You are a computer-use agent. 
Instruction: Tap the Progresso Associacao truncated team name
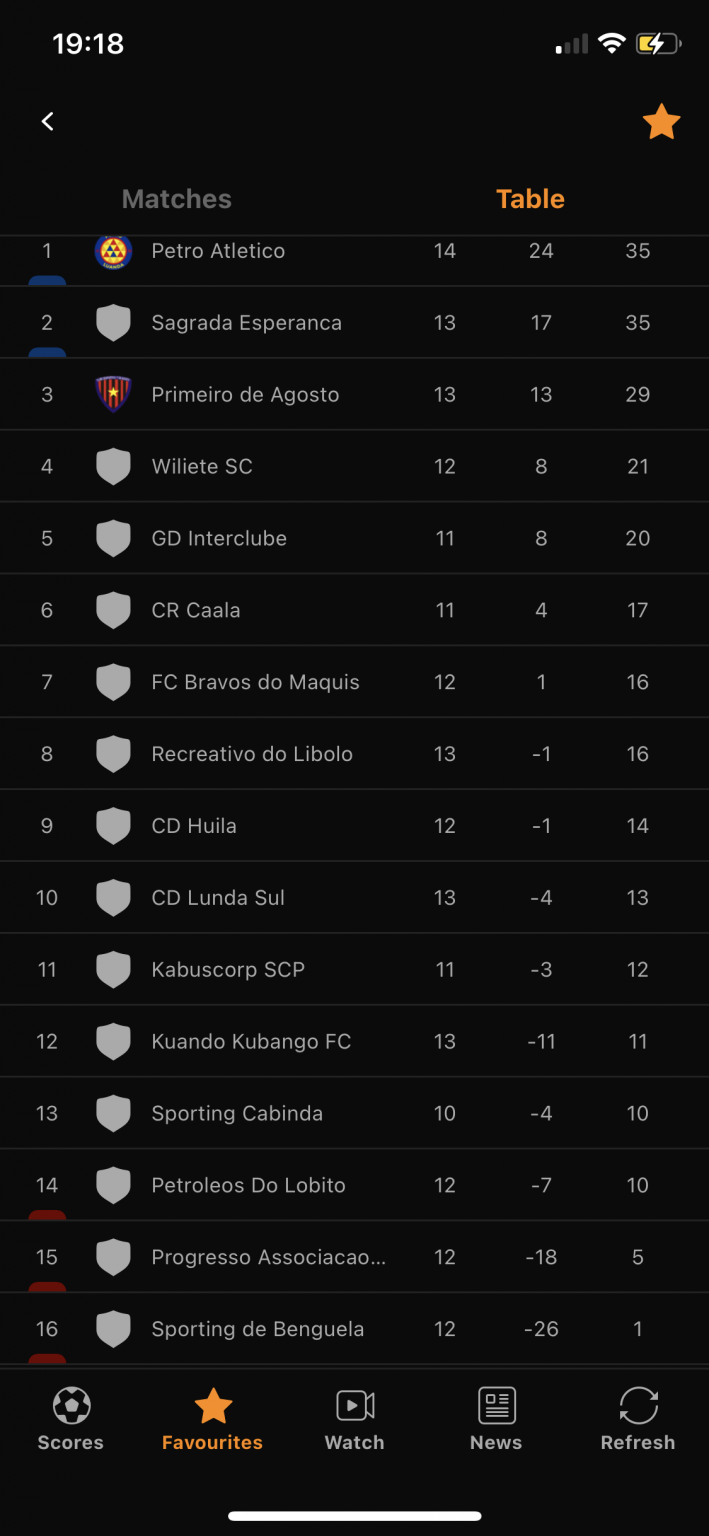[268, 1257]
